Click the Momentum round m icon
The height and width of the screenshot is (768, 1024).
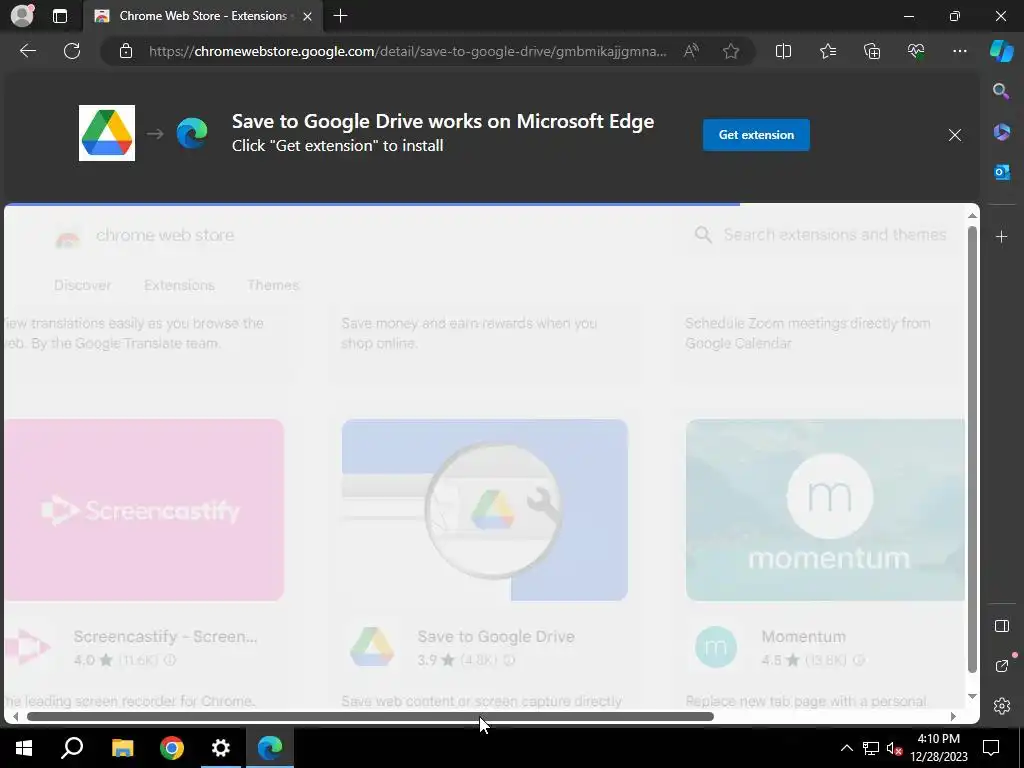pos(716,647)
